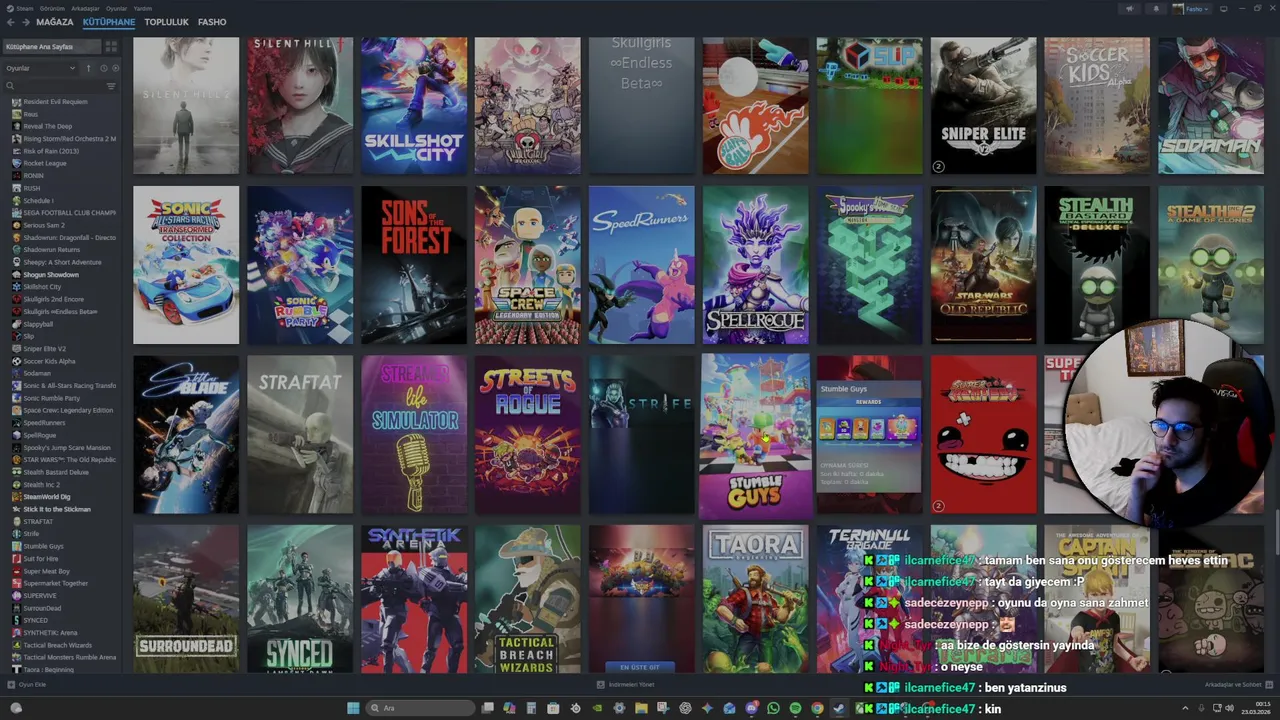Select Risk of Rain (2013) entry
The height and width of the screenshot is (720, 1280).
51,151
